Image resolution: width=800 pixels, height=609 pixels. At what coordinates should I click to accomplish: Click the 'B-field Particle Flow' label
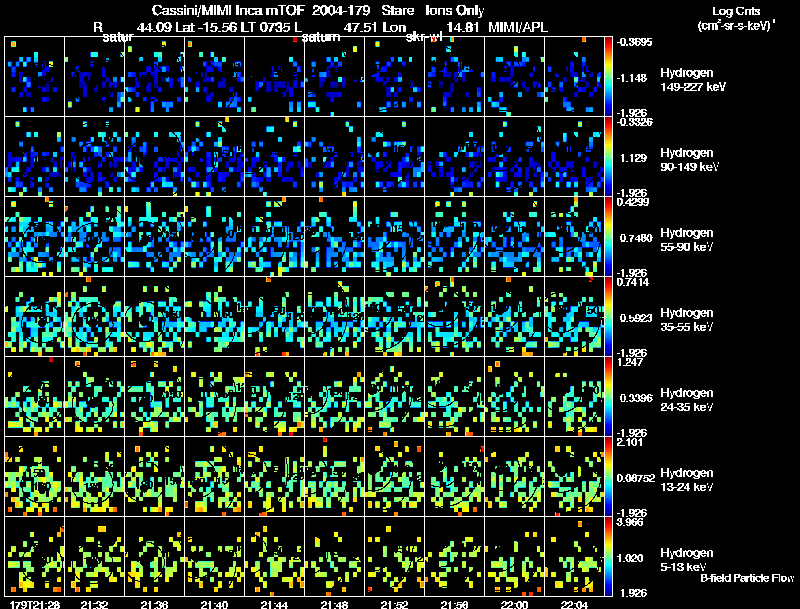747,578
